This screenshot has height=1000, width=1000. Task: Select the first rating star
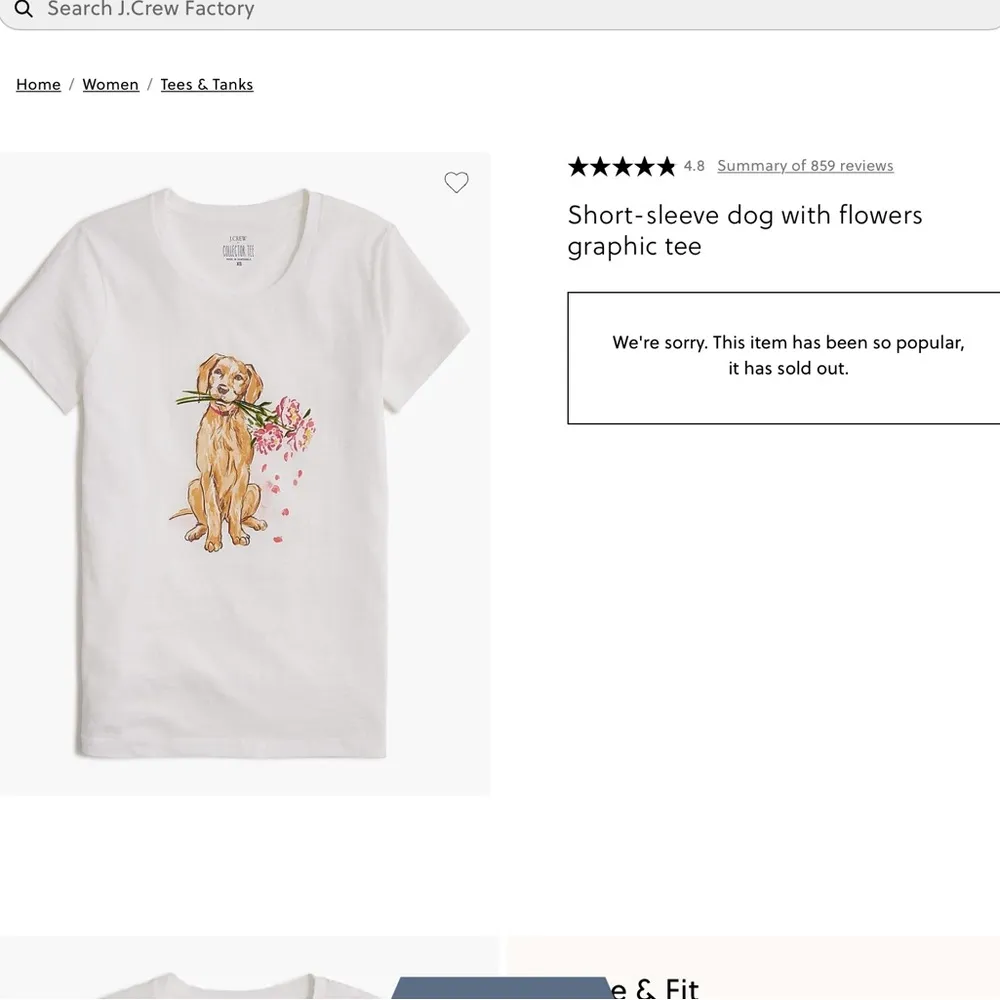pos(578,166)
